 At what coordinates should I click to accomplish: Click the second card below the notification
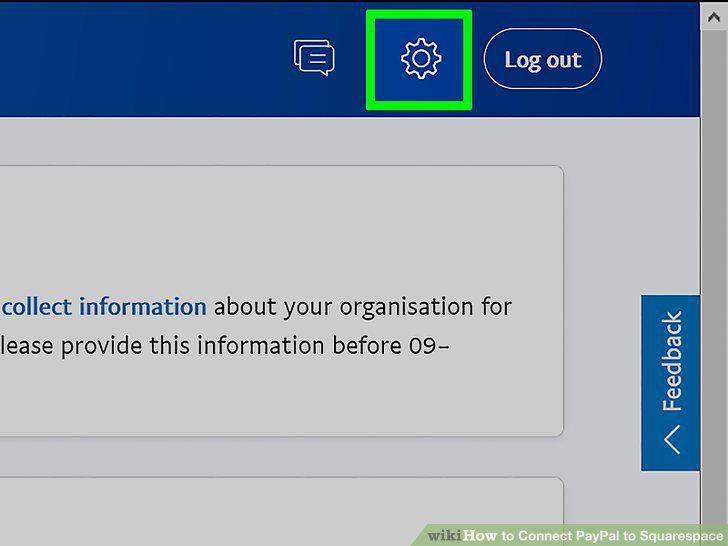point(281,511)
